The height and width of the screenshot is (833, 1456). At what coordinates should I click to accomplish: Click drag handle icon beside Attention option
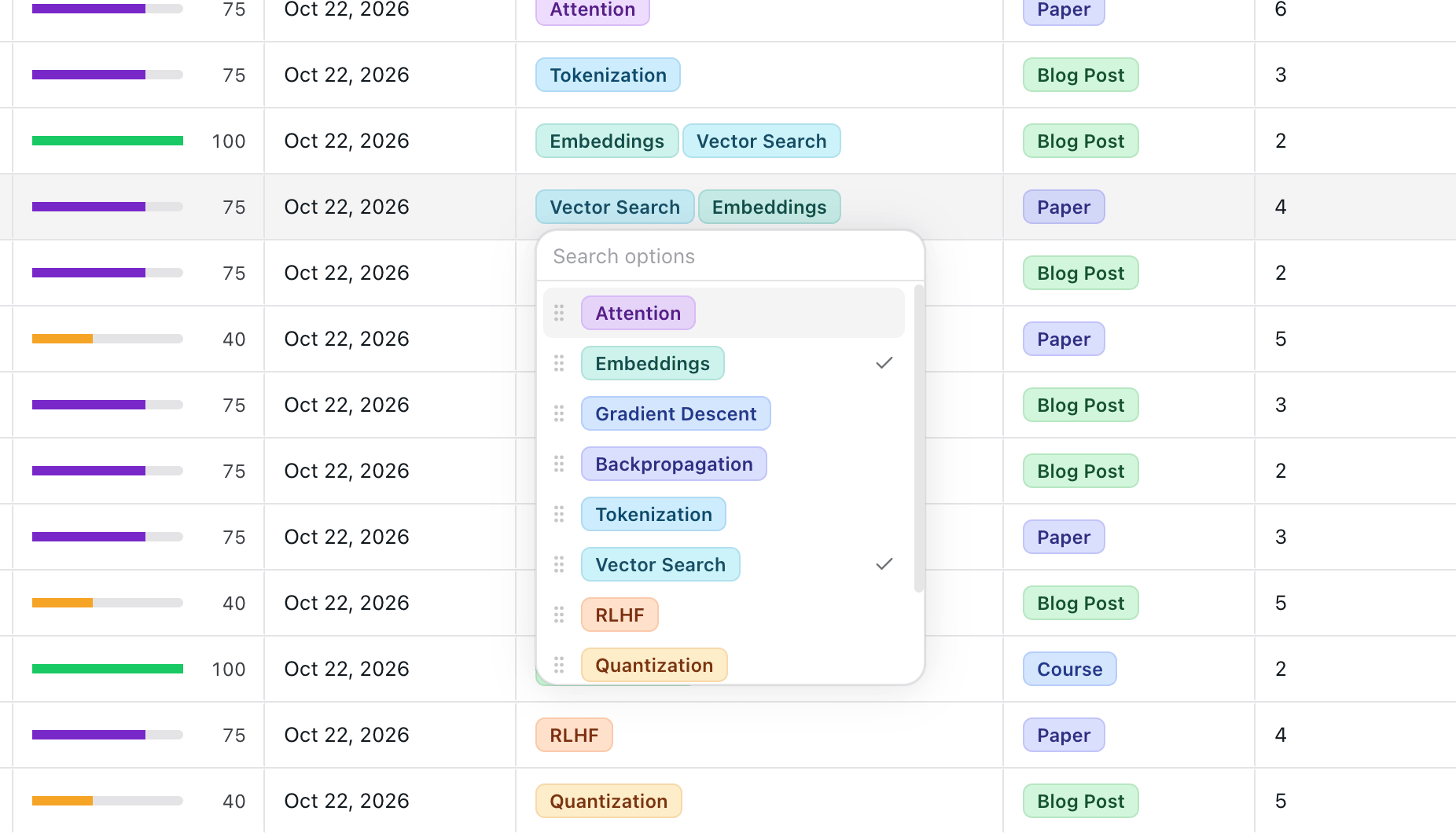[x=559, y=313]
